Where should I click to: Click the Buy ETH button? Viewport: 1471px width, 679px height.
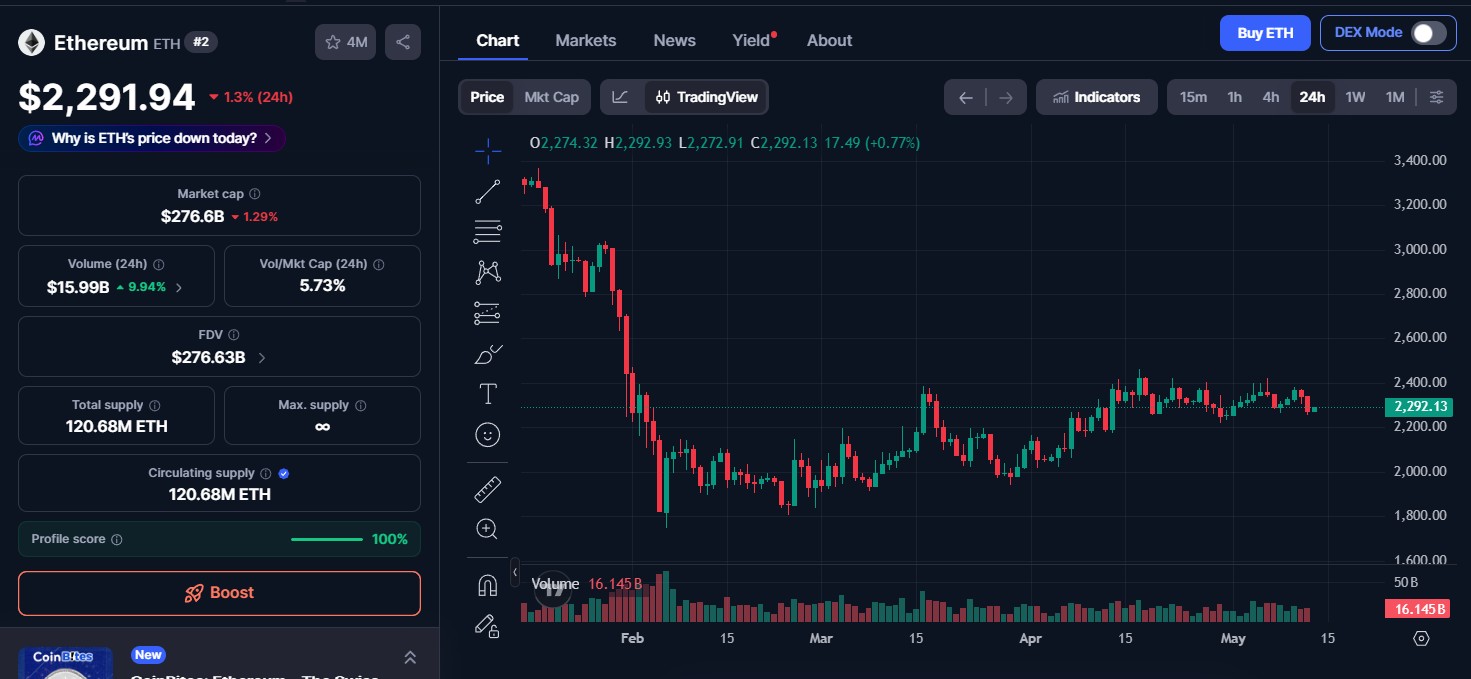1265,33
